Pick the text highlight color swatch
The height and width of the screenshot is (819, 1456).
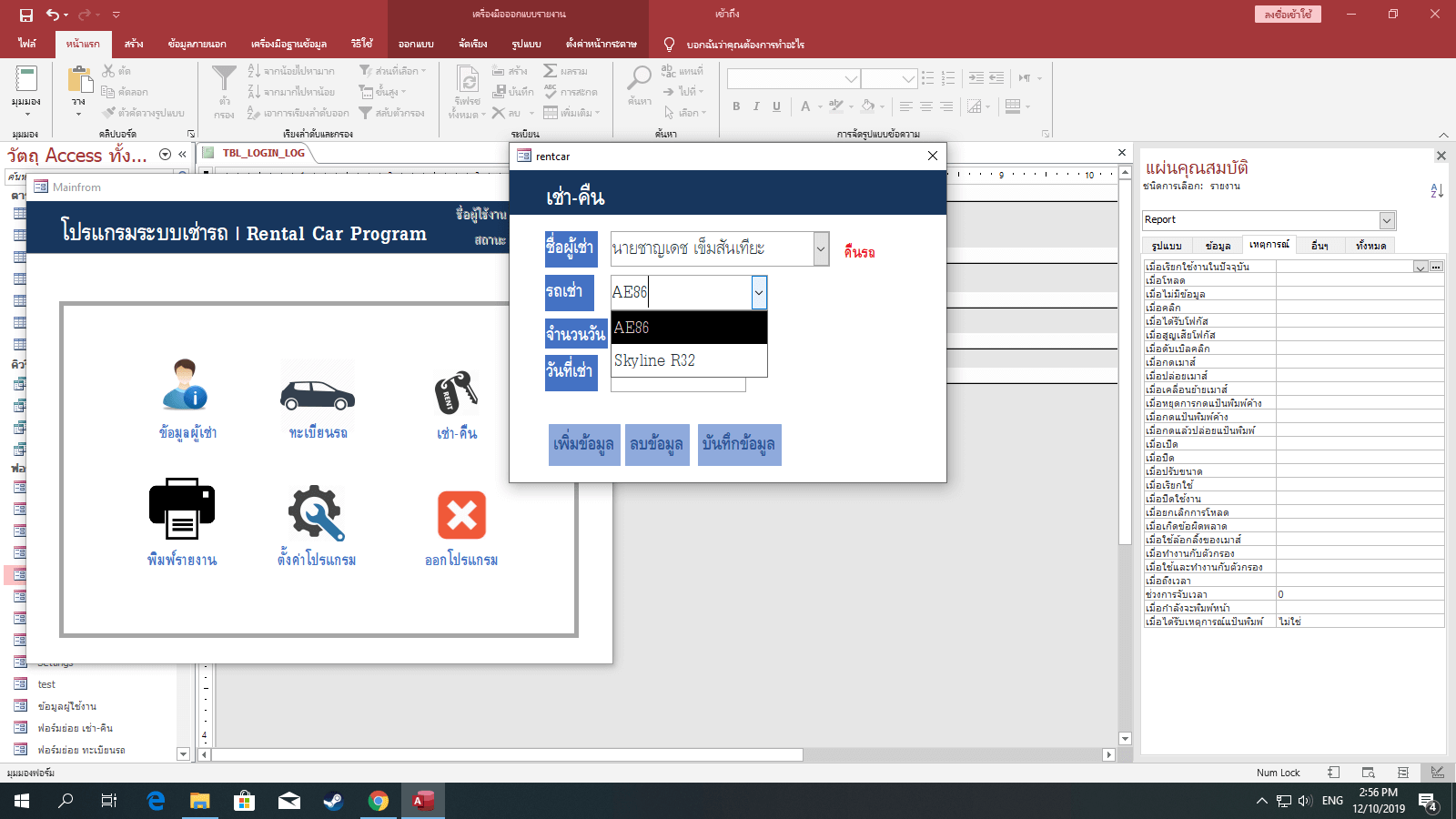point(836,106)
